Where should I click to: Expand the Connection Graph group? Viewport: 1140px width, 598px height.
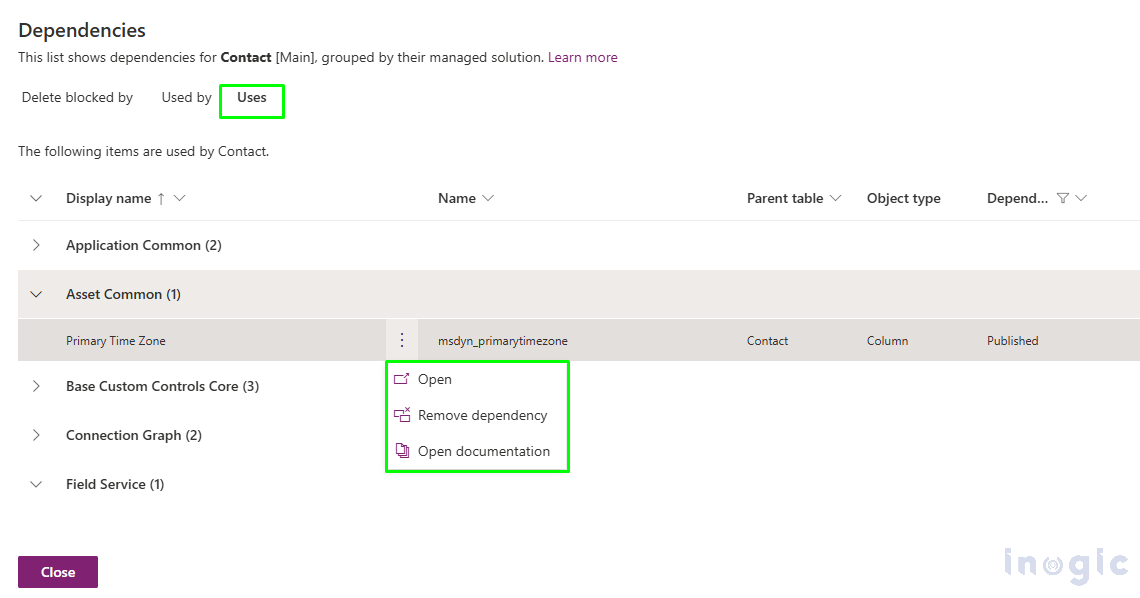(x=37, y=435)
